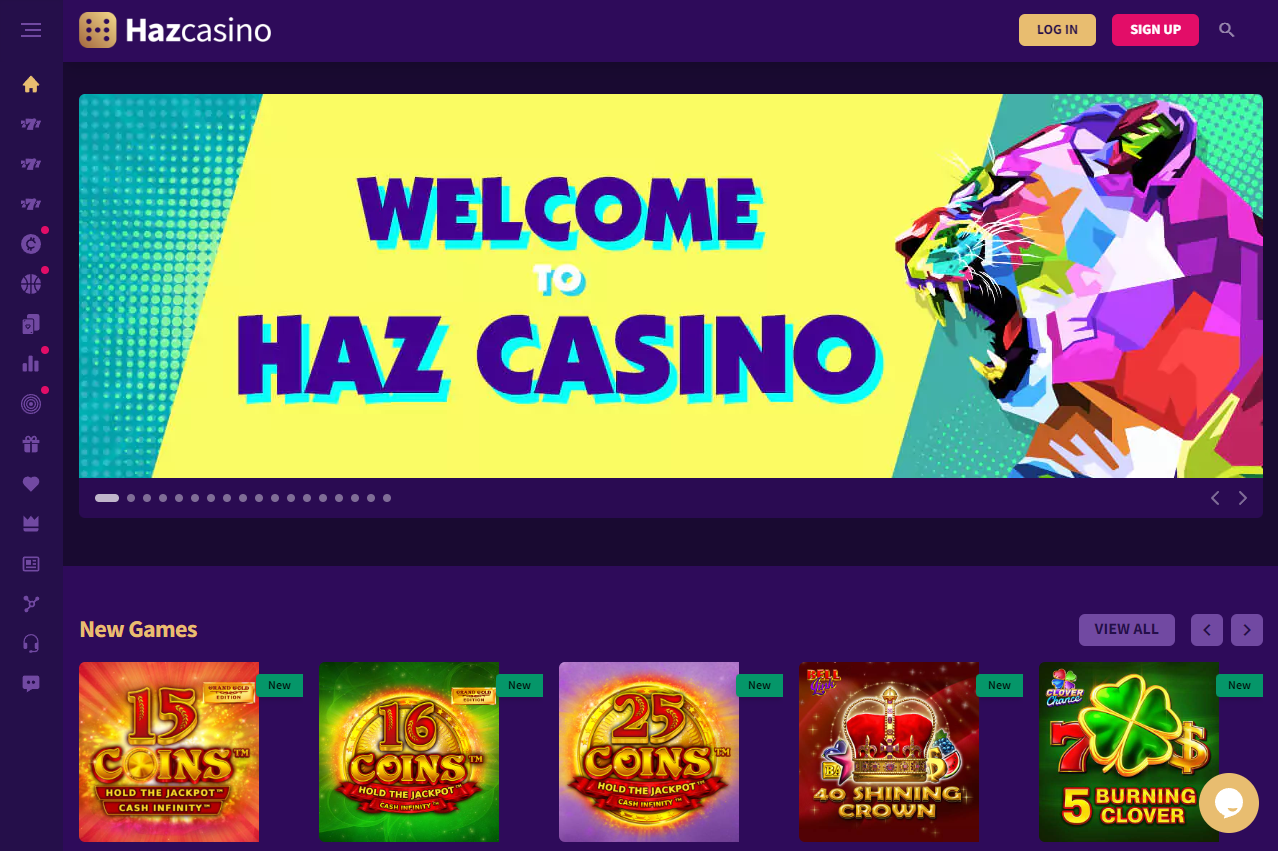Open the playing cards icon in sidebar
The width and height of the screenshot is (1278, 851).
click(x=31, y=324)
